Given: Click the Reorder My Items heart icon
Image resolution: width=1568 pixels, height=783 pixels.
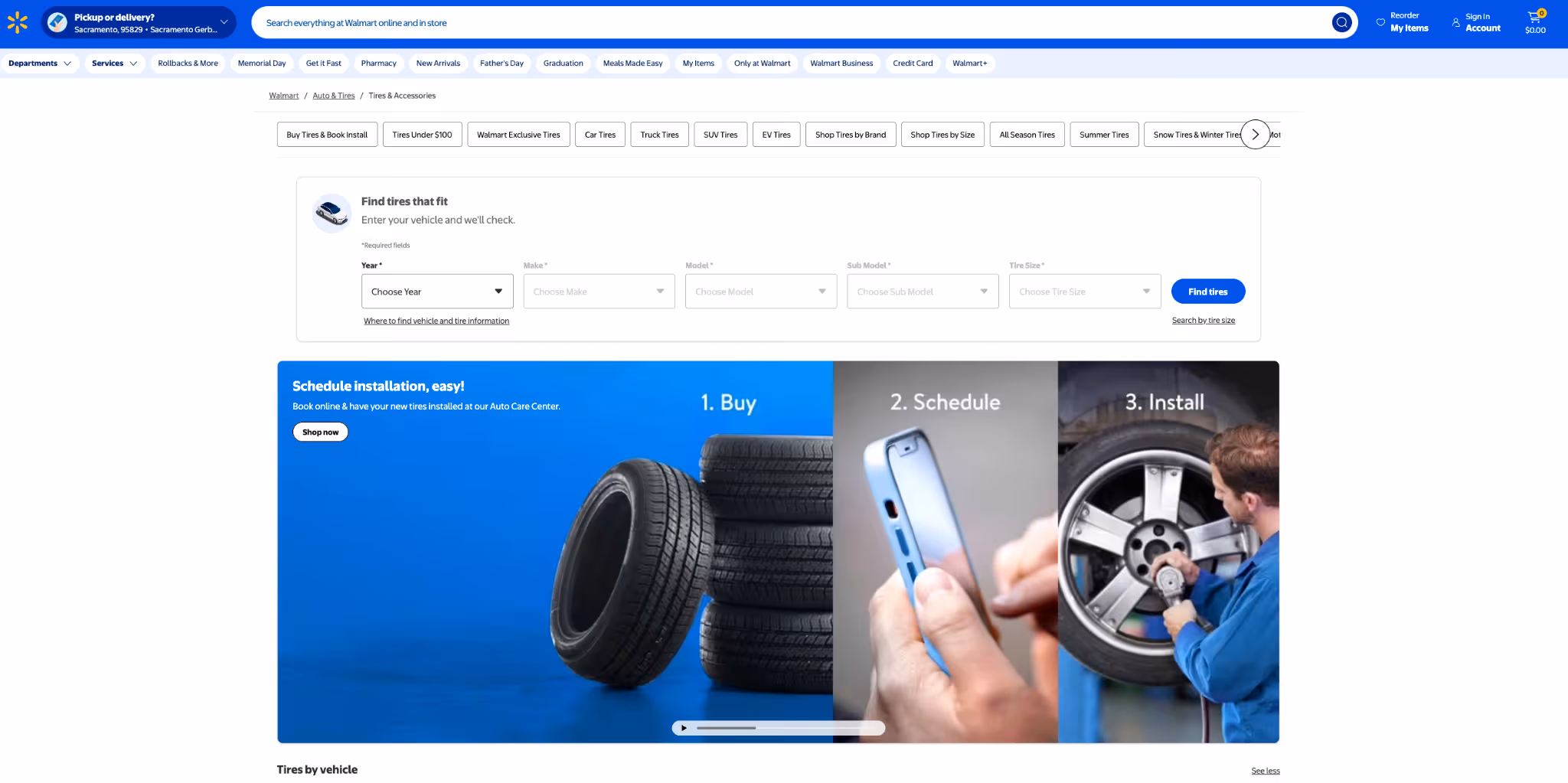Looking at the screenshot, I should click(1380, 22).
